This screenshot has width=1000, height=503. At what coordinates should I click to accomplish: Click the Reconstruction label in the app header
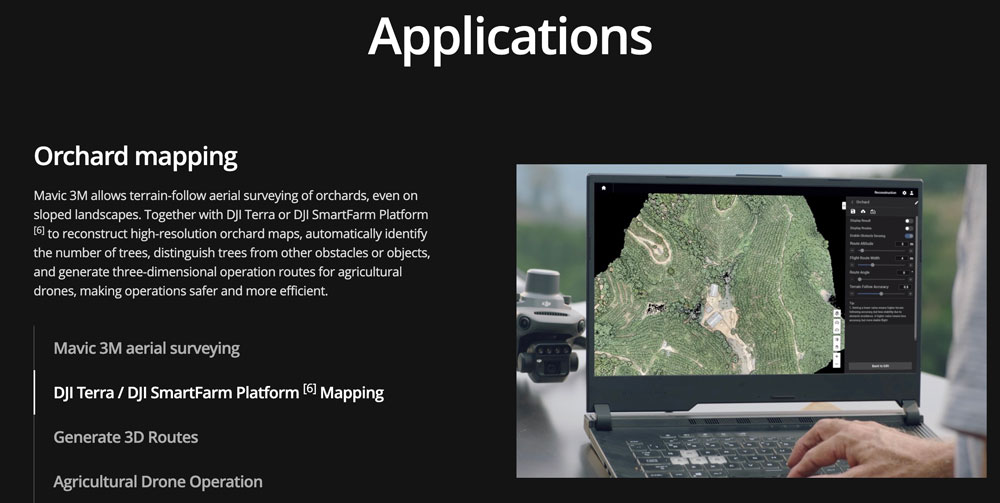pos(885,193)
